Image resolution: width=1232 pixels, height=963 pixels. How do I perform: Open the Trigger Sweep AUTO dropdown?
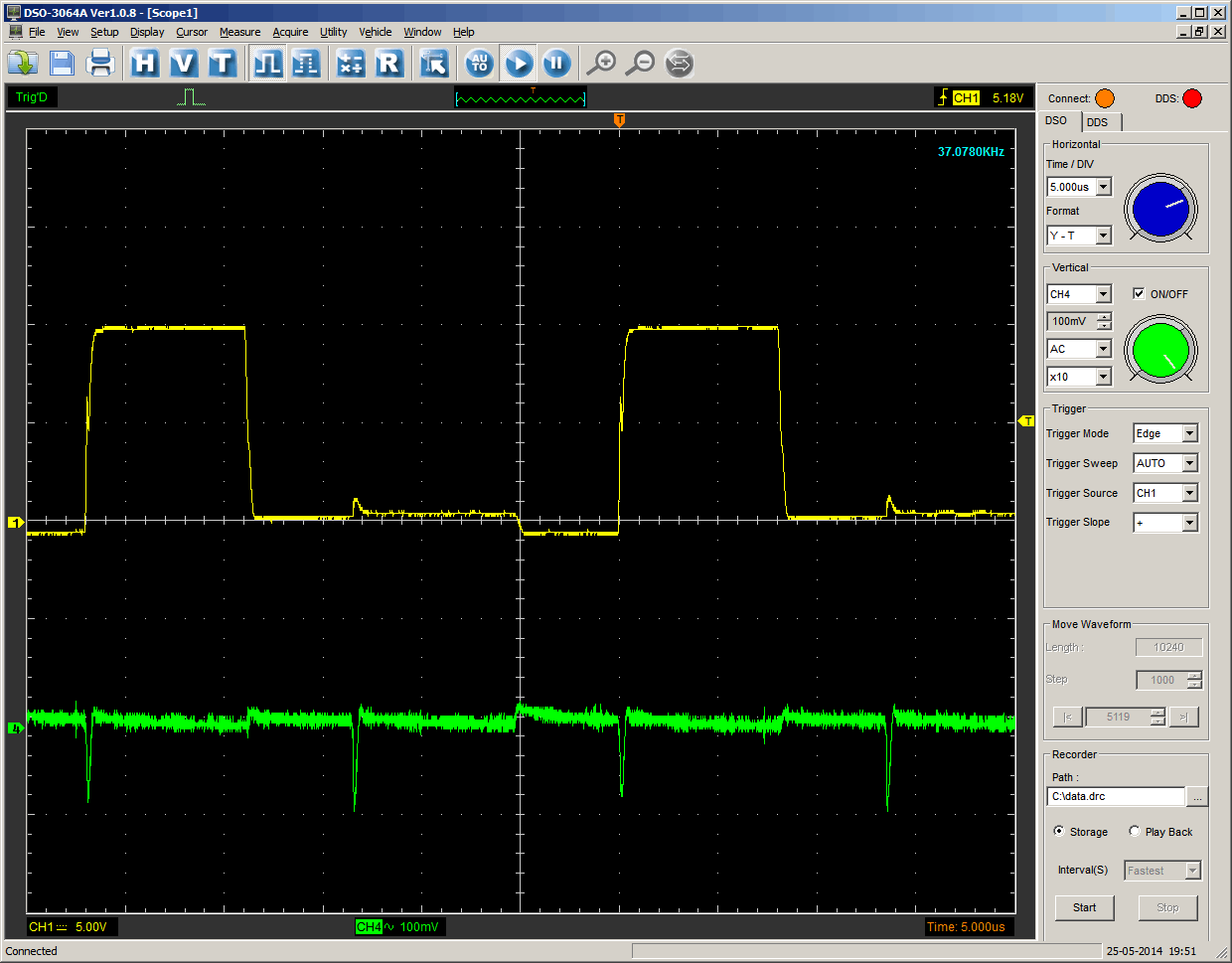pos(1189,463)
